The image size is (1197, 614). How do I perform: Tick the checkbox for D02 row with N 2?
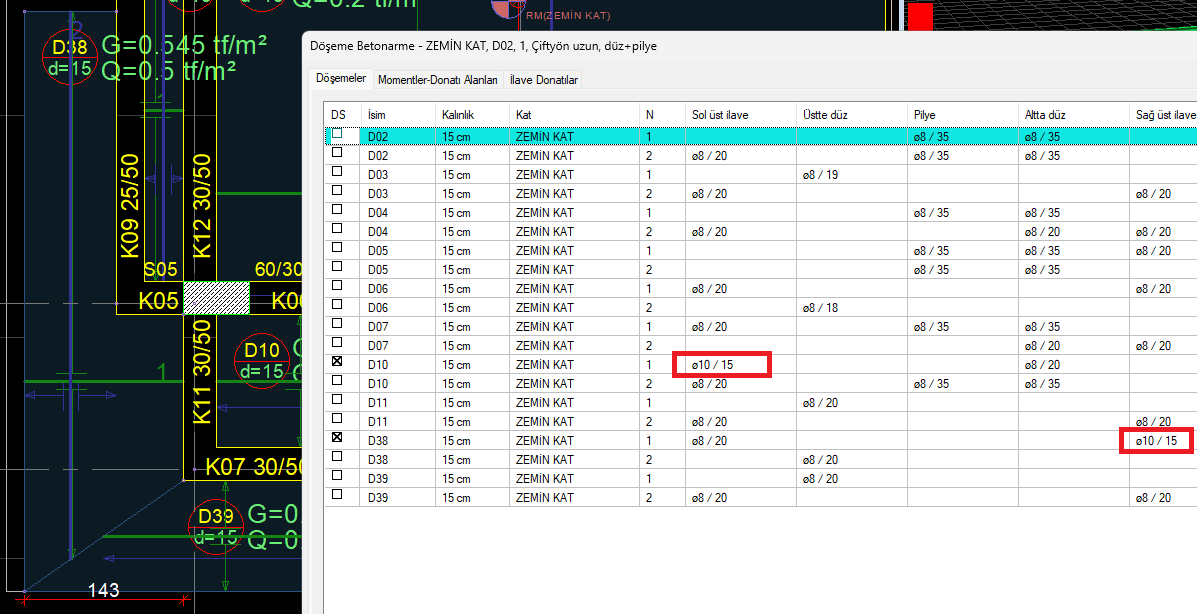point(337,153)
